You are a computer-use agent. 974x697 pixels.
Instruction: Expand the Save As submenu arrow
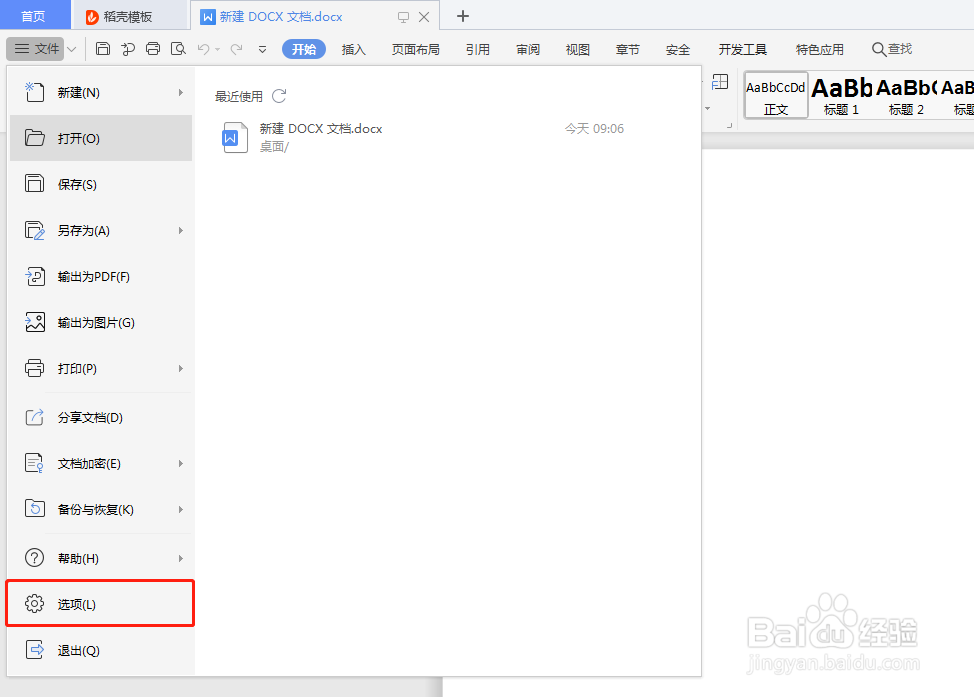181,230
